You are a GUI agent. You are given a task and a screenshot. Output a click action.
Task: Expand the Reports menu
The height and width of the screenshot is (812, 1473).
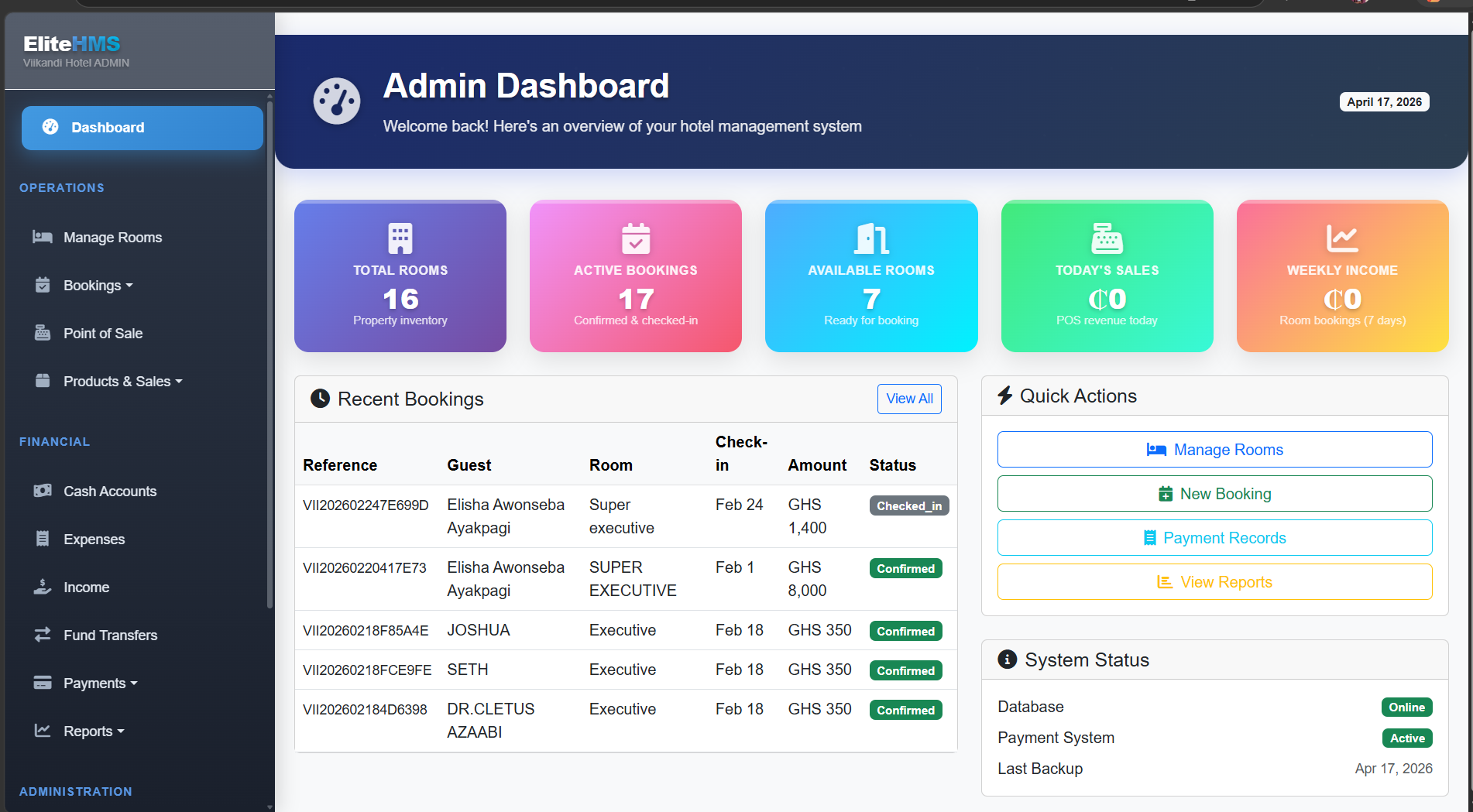tap(88, 731)
